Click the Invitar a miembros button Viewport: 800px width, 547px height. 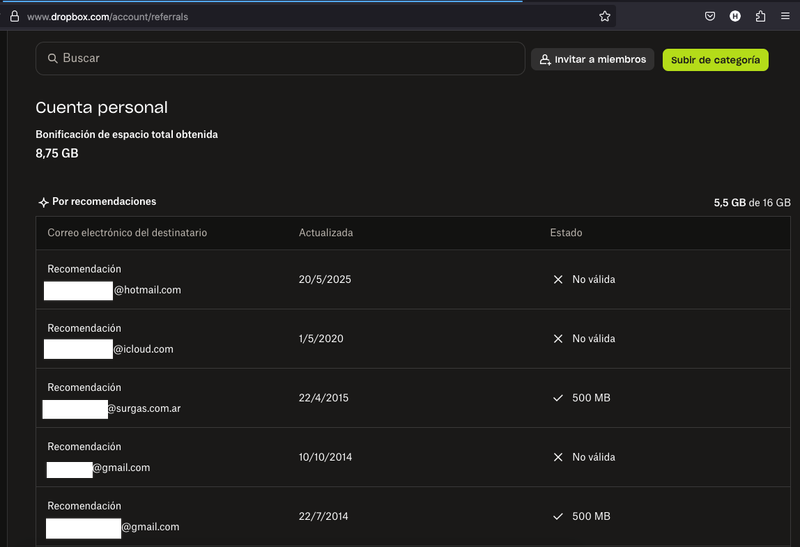pyautogui.click(x=592, y=60)
